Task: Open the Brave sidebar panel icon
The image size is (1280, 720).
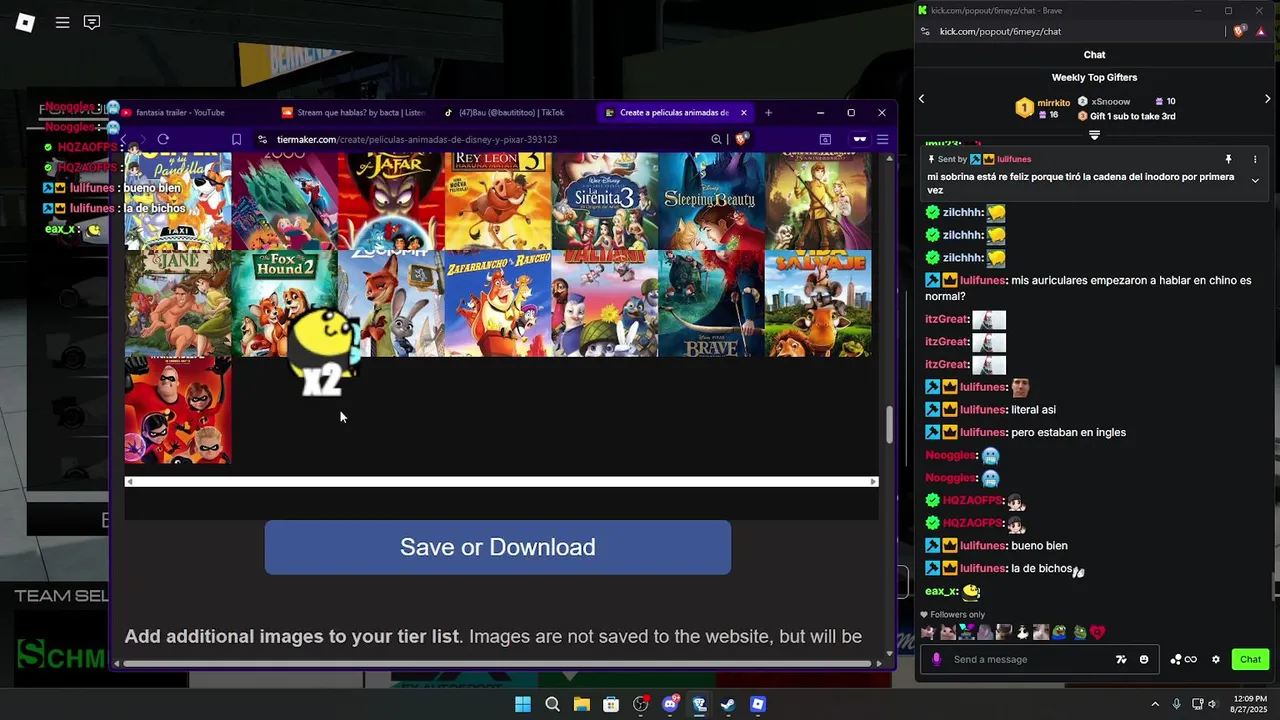Action: 825,139
